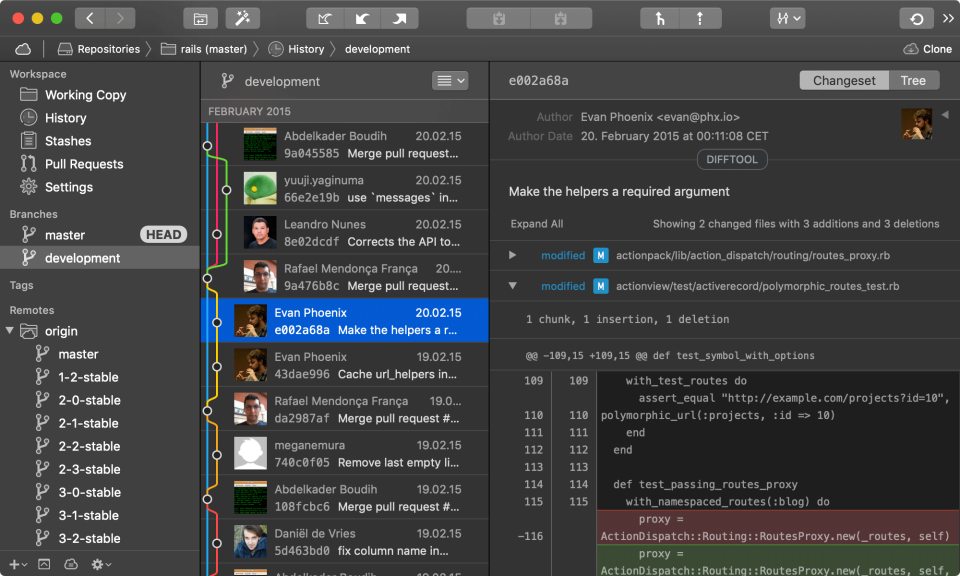The height and width of the screenshot is (576, 960).
Task: Open commit list view options dropdown
Action: click(450, 81)
